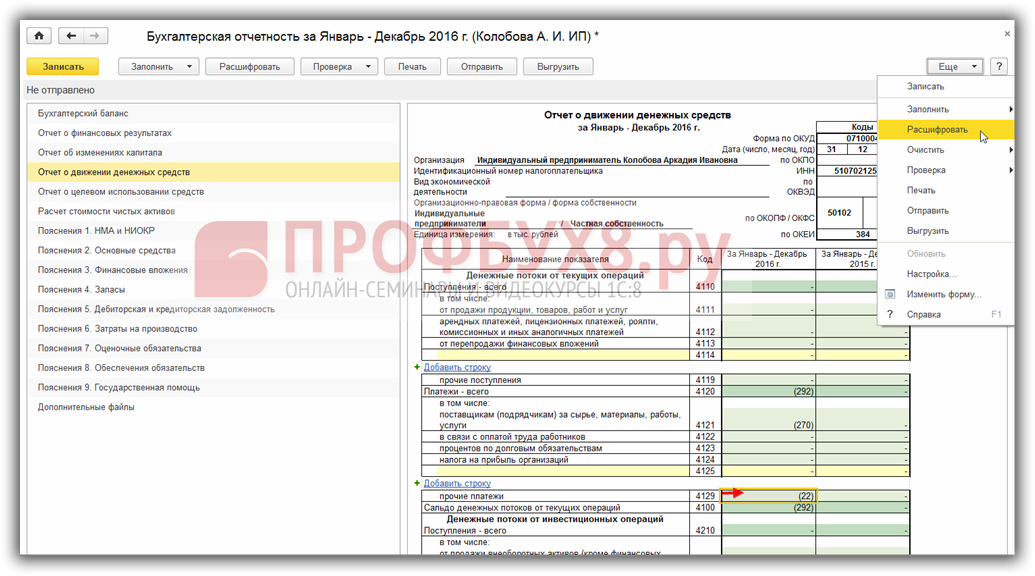
Task: Click the 2016 value cell for line 4110
Action: (x=769, y=287)
